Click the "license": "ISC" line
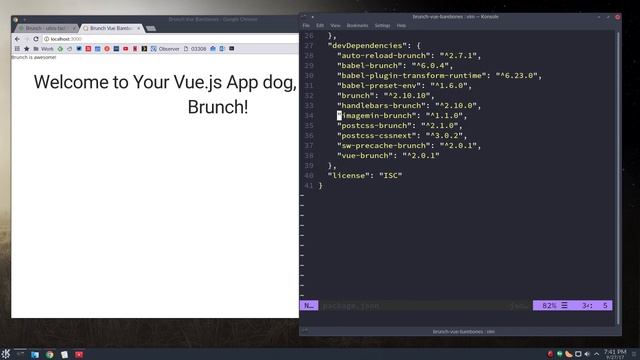 365,176
